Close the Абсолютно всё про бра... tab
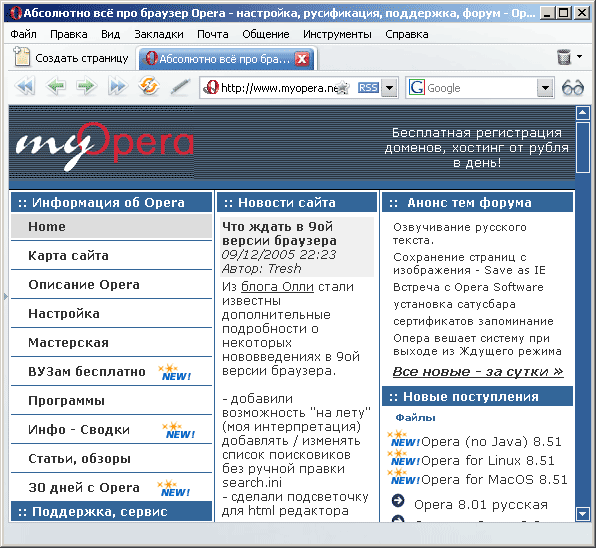596x548 pixels. 302,59
